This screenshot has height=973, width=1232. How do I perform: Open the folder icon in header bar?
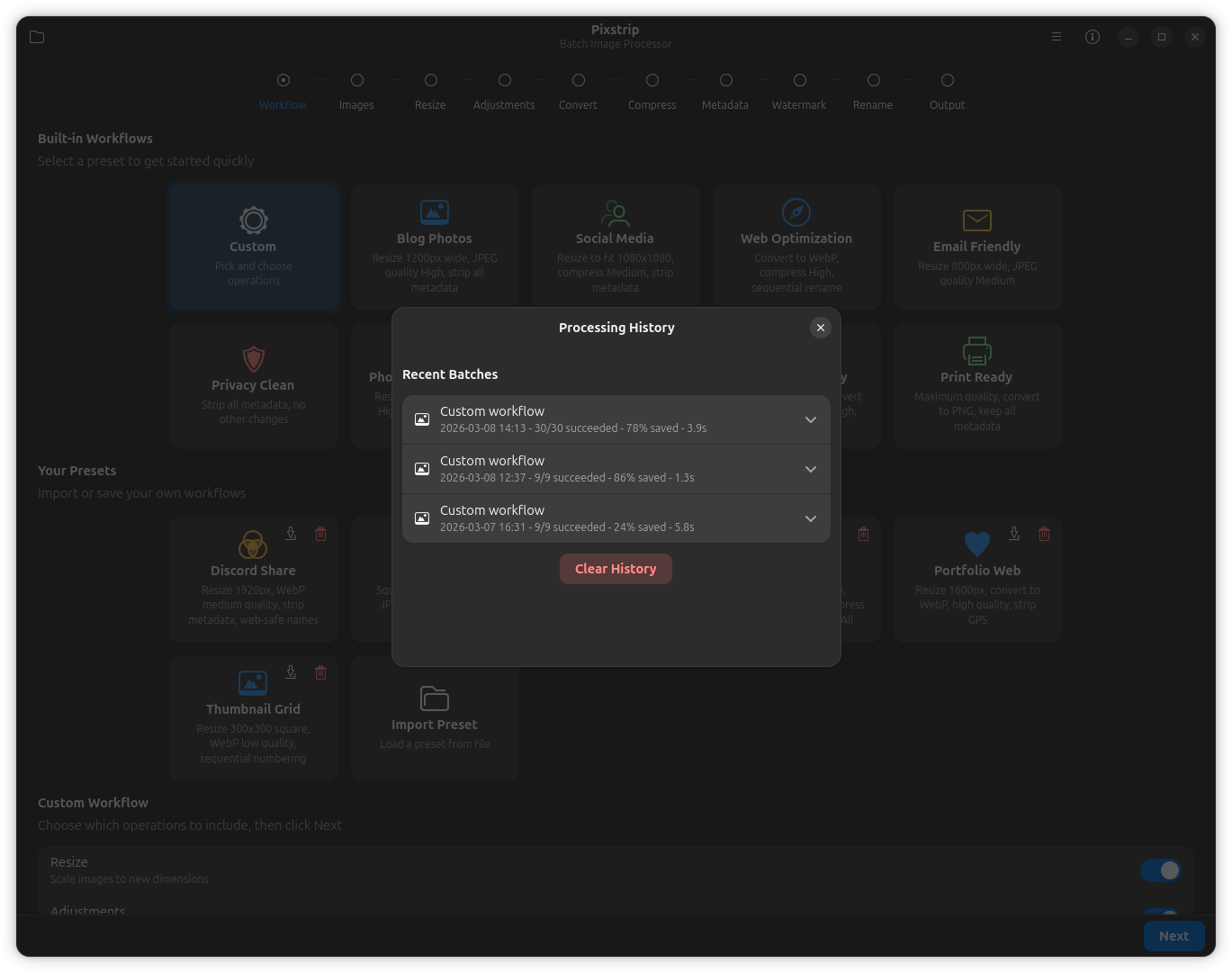37,37
